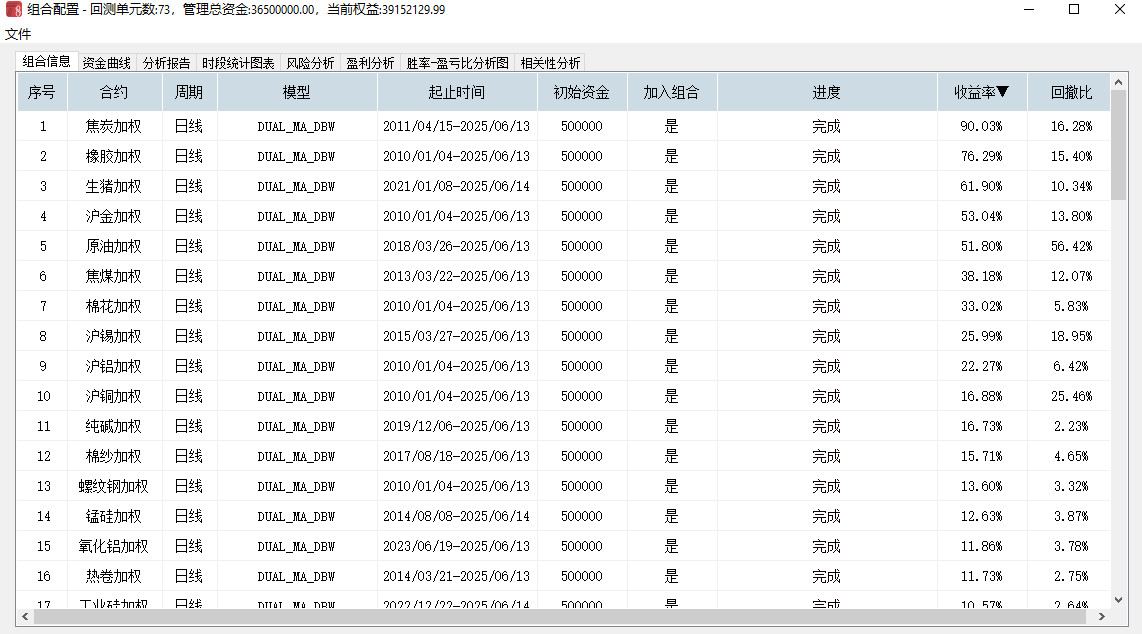The image size is (1142, 634).
Task: Switch to the 资金曲线 tab
Action: (x=106, y=63)
